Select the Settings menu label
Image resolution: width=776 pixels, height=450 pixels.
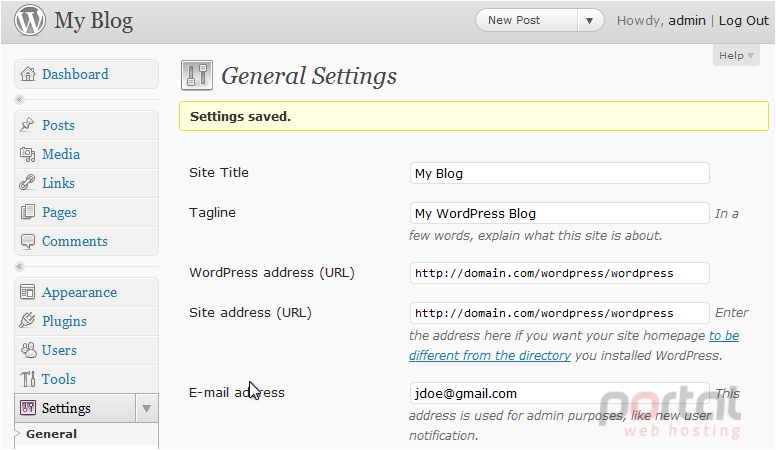tap(66, 408)
